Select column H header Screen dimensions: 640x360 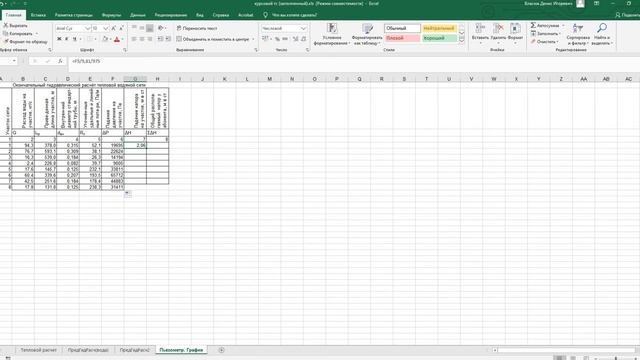[x=158, y=79]
